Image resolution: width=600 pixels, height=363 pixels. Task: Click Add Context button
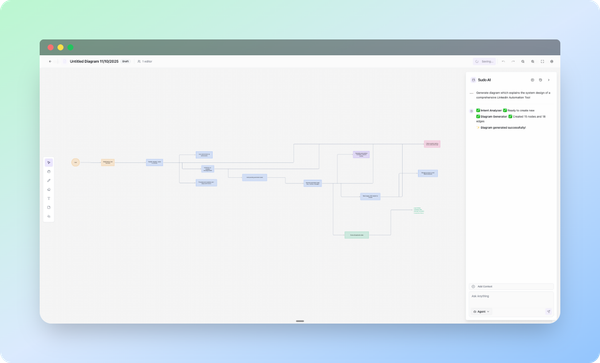tap(511, 286)
